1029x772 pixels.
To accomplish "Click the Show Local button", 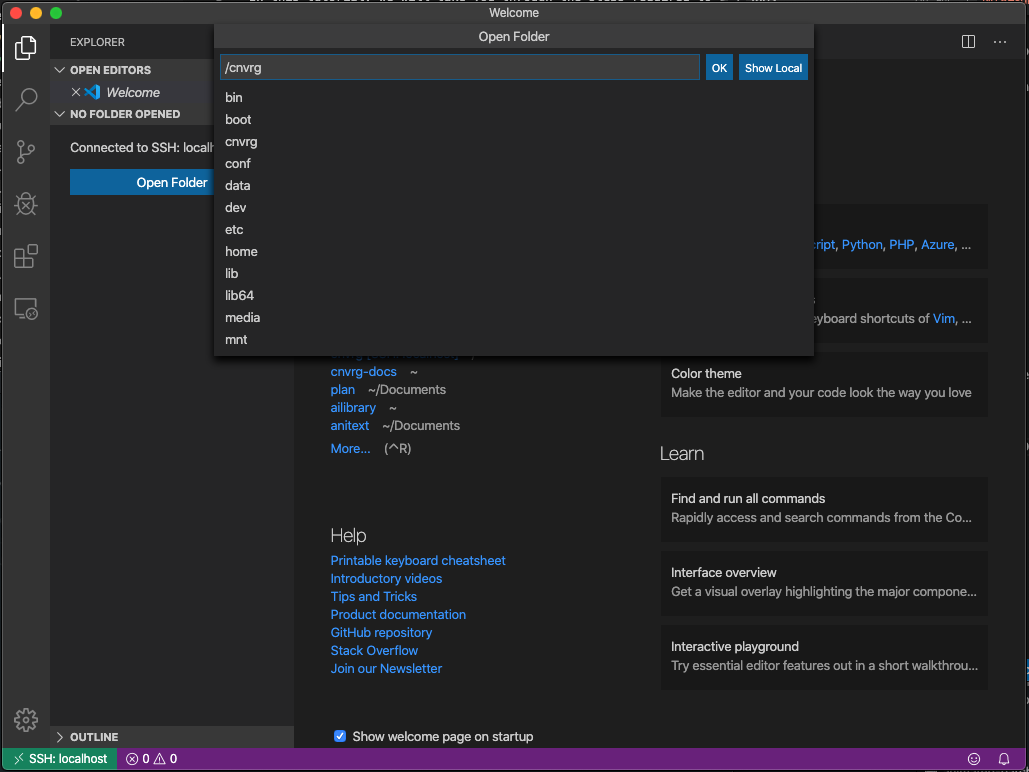I will pos(773,68).
